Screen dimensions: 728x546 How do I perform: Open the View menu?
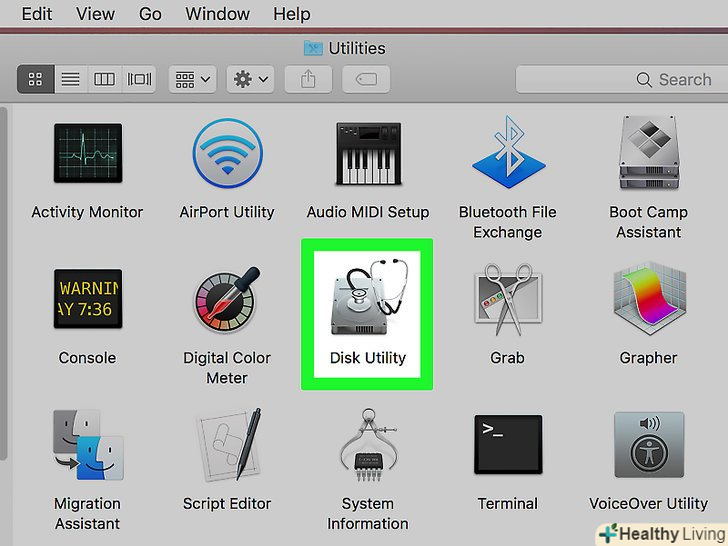click(x=95, y=14)
